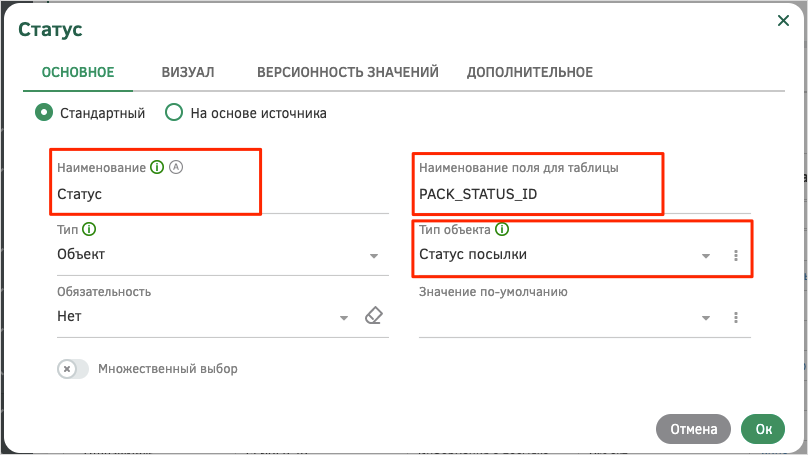Select the Стандартный radio button

[x=44, y=112]
